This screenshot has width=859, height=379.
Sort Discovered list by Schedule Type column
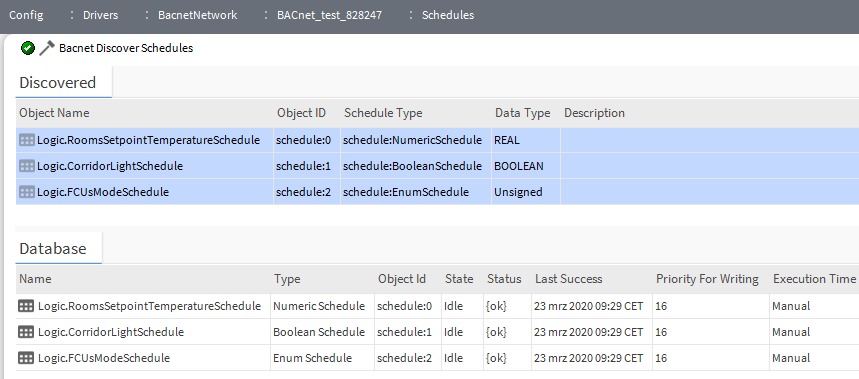(x=383, y=113)
